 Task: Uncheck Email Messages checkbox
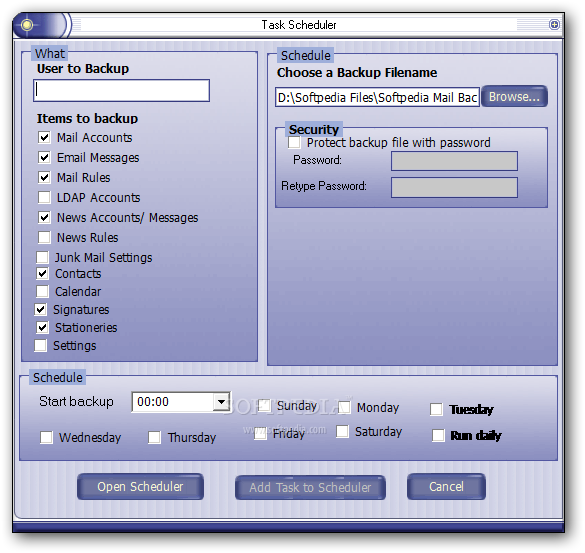44,157
